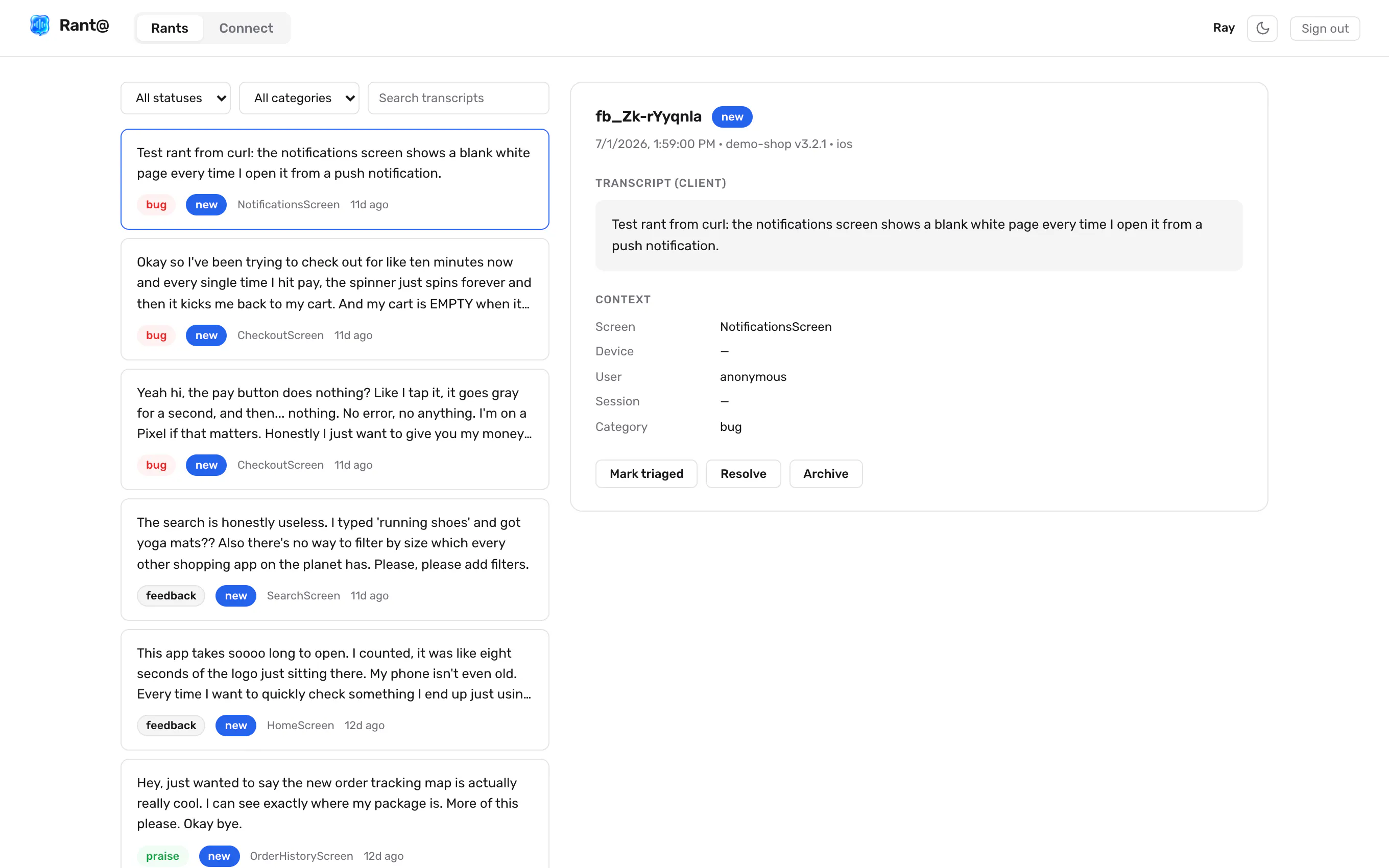1389x868 pixels.
Task: Click the new badge on SearchScreen card
Action: (236, 595)
